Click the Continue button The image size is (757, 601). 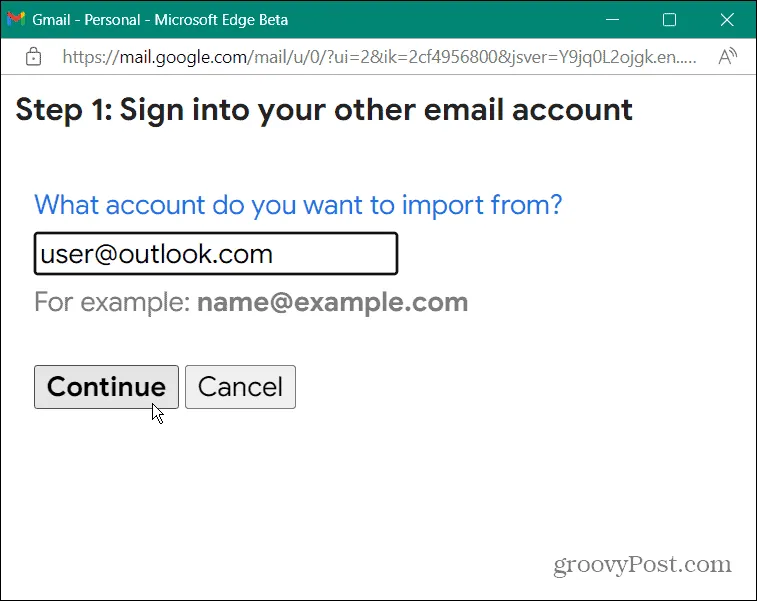106,387
